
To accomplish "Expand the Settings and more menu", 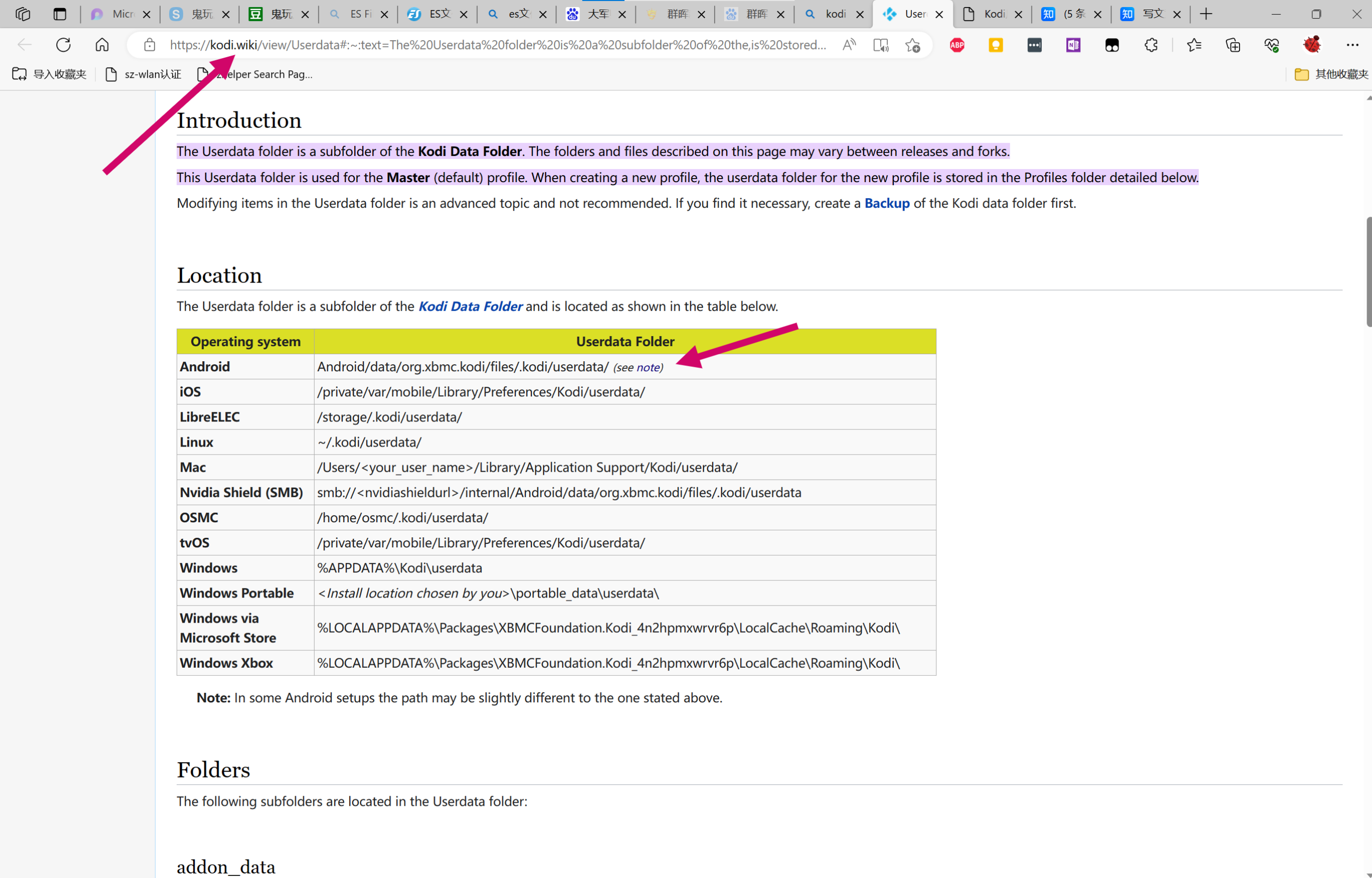I will [1352, 45].
